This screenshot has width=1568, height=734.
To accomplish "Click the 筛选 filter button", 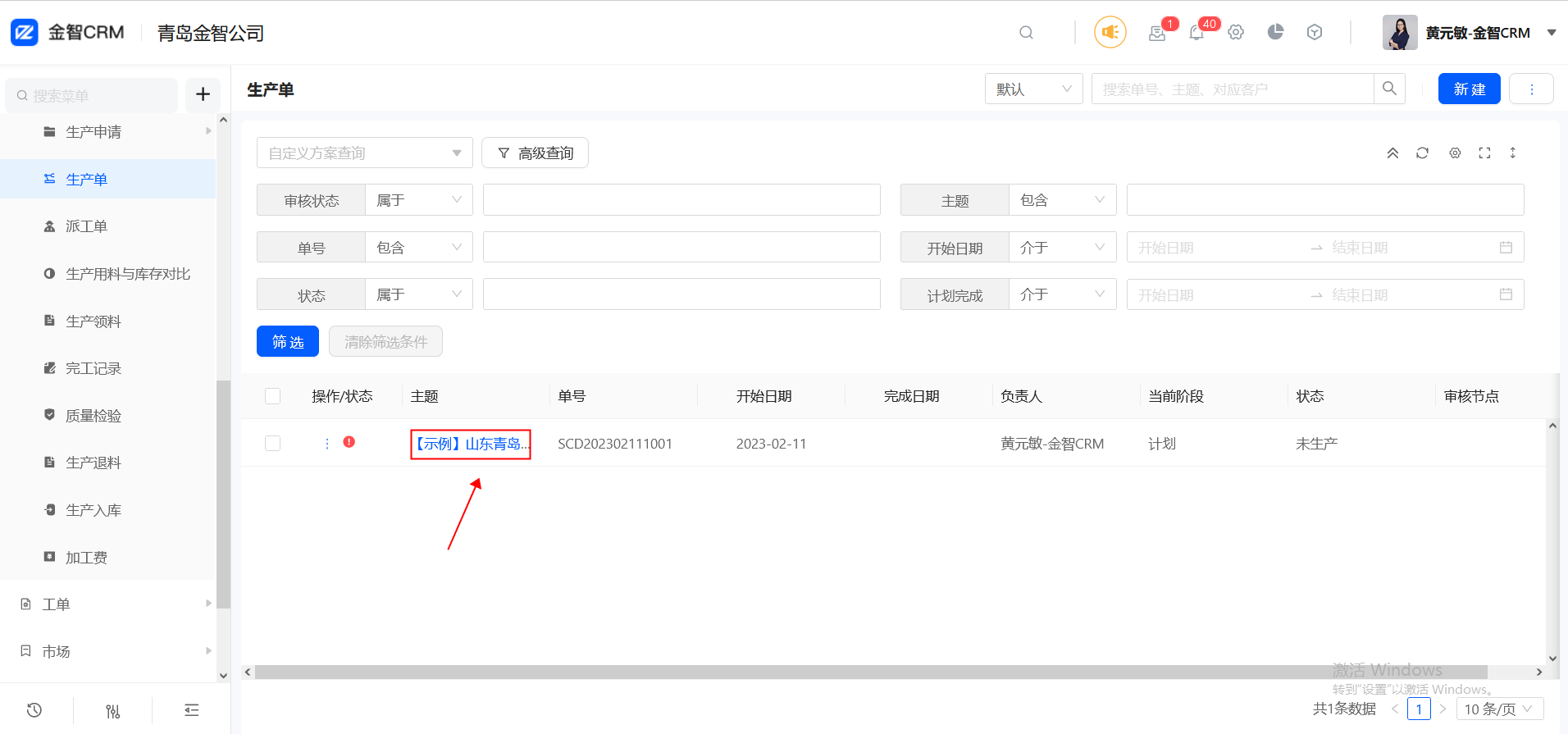I will 288,341.
